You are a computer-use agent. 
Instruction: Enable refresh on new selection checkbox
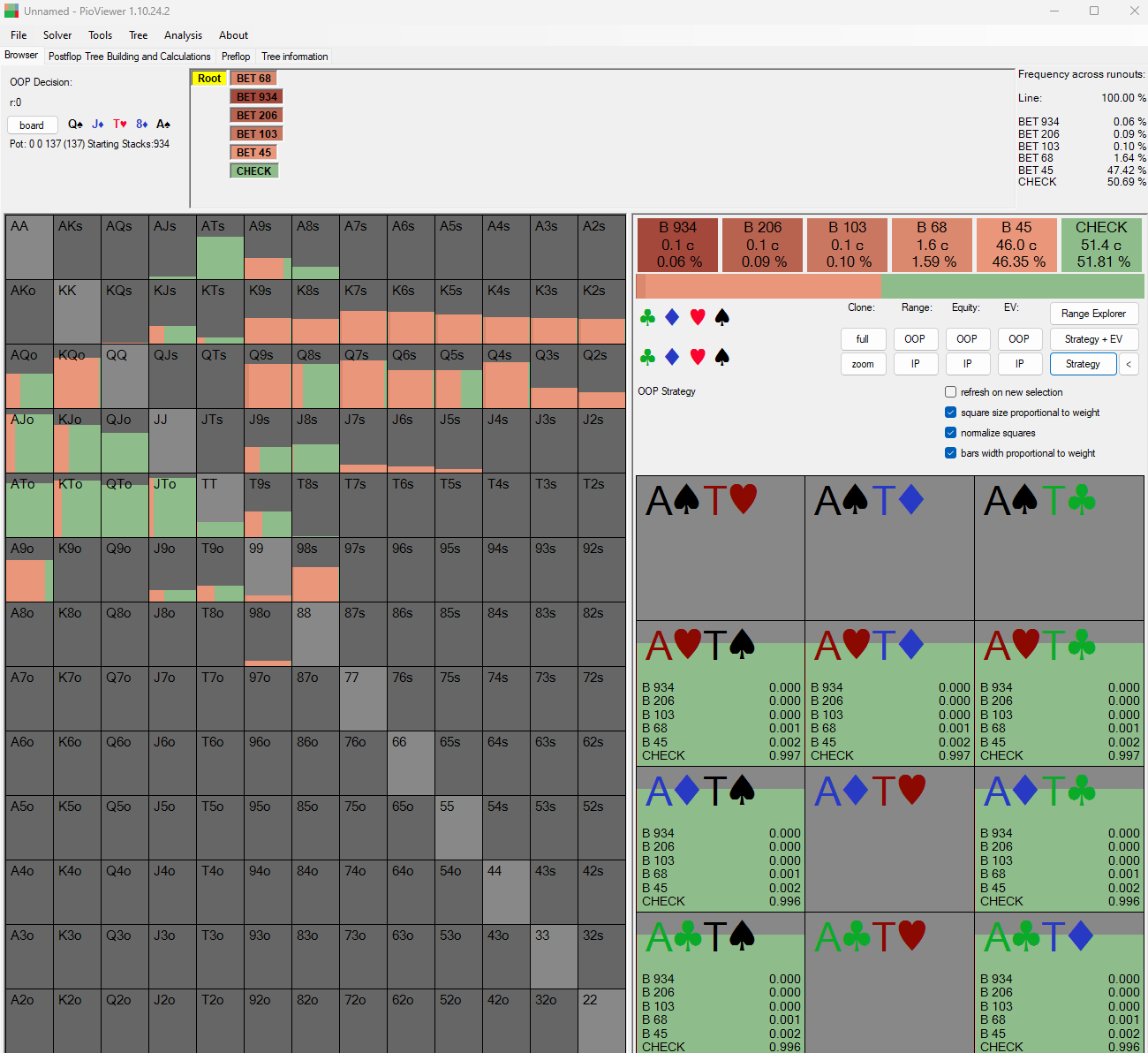(x=951, y=392)
